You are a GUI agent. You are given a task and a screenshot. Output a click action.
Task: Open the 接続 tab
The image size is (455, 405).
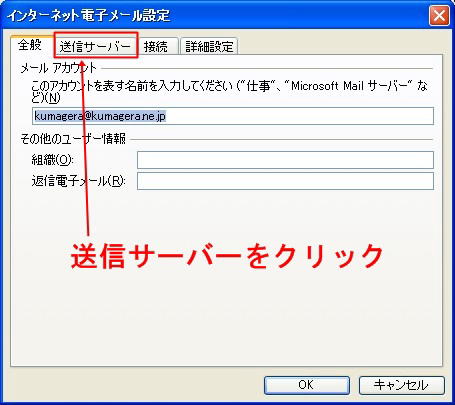pos(156,46)
